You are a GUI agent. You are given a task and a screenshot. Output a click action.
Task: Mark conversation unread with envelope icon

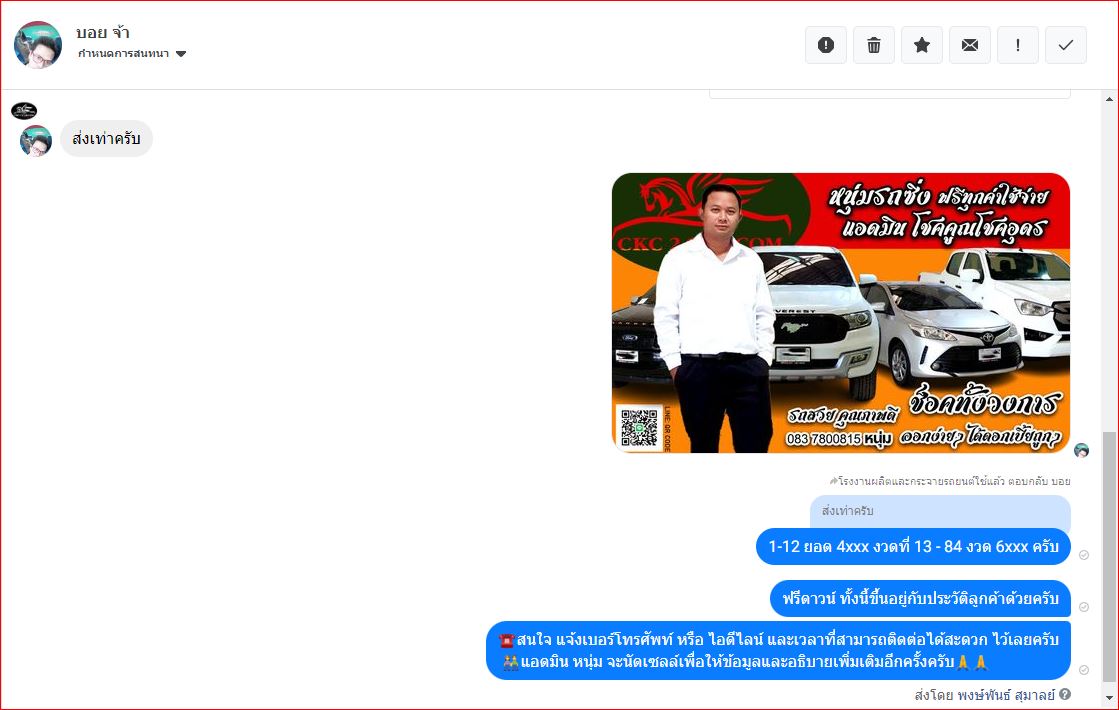pos(970,45)
